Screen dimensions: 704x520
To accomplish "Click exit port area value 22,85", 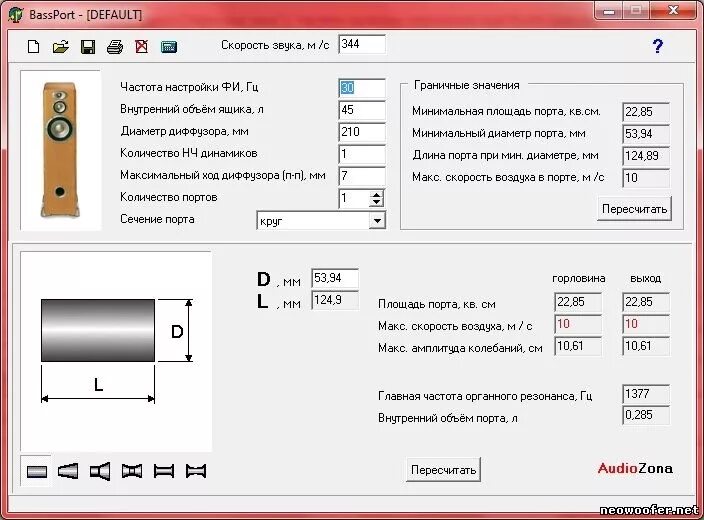I will click(x=646, y=302).
